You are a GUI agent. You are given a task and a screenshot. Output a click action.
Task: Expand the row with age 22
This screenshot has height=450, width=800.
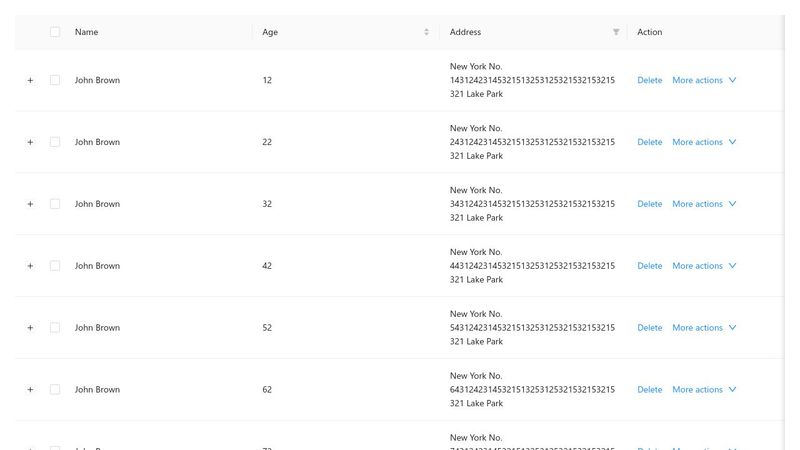click(30, 142)
